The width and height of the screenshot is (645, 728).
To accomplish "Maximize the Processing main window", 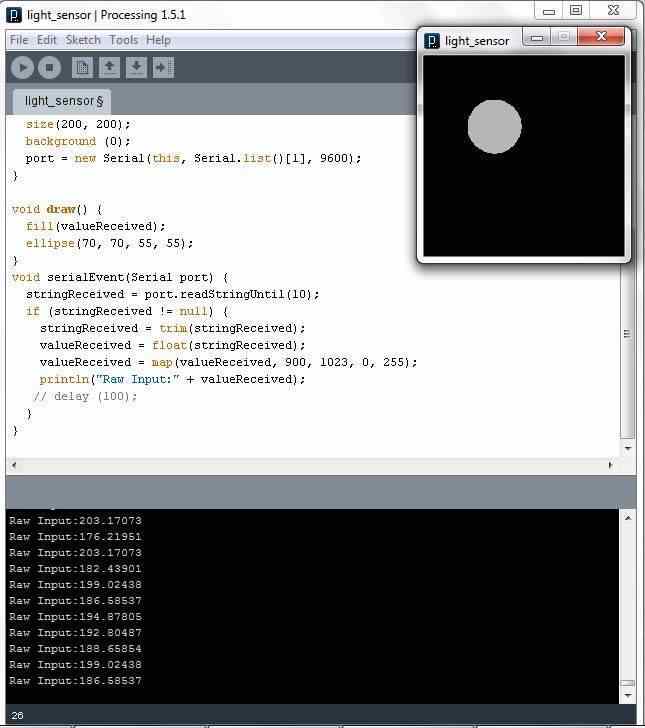I will tap(576, 10).
